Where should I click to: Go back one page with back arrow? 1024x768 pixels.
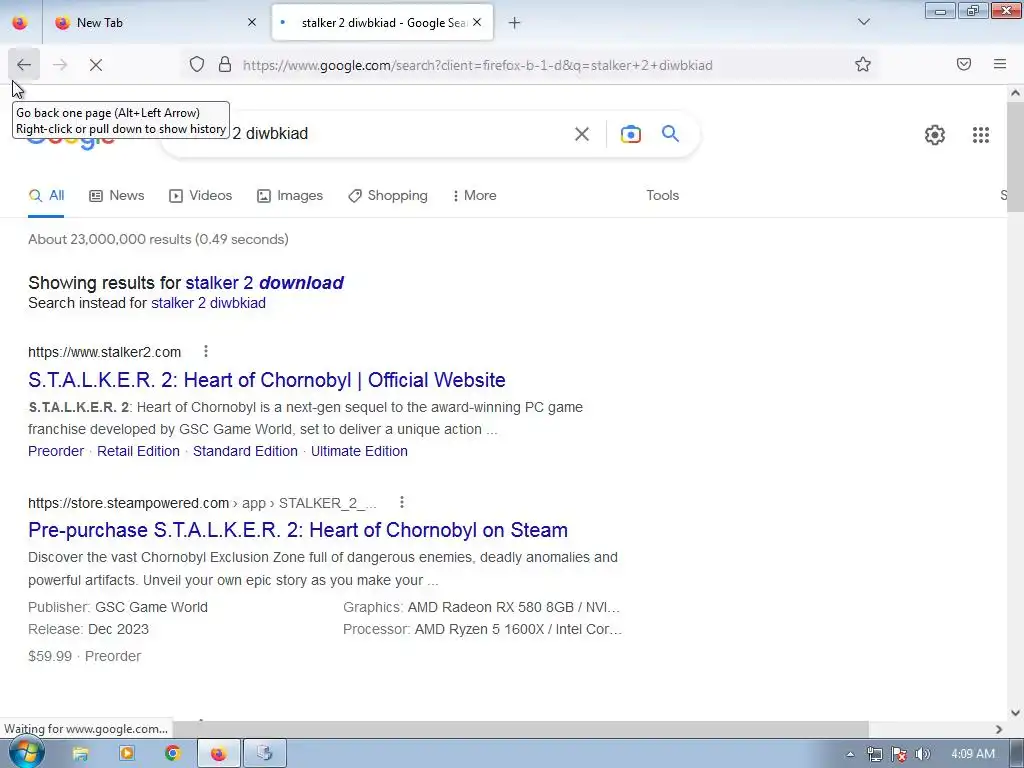tap(24, 65)
